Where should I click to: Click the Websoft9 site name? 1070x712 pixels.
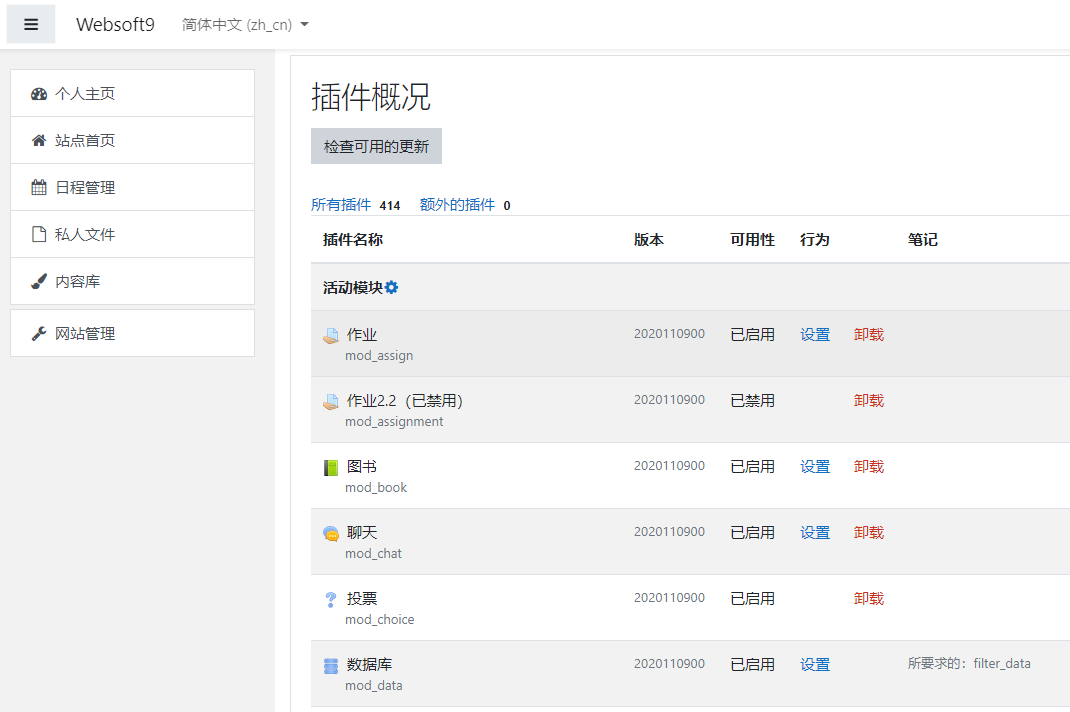coord(115,25)
